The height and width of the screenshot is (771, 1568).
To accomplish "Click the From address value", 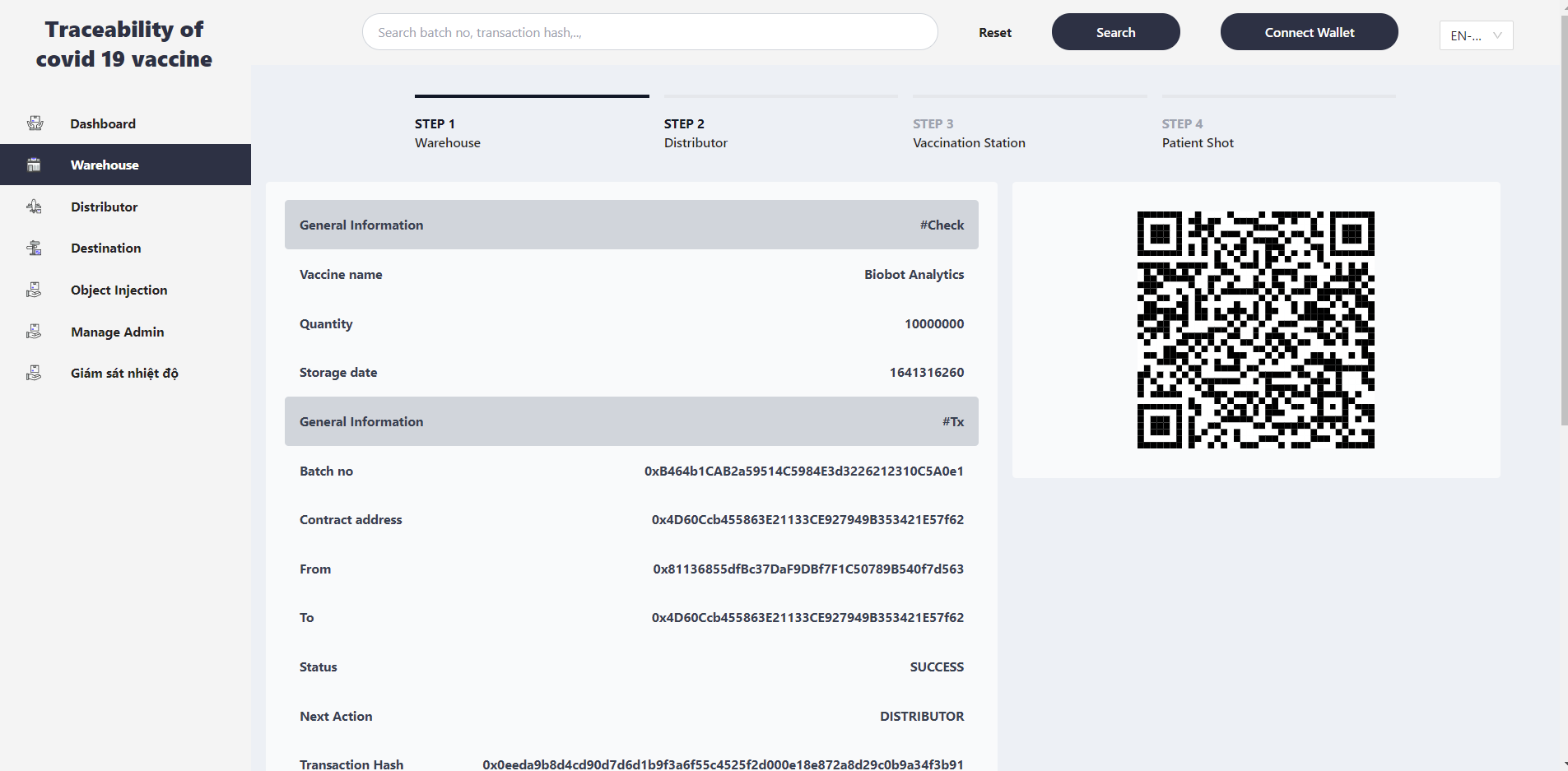I will pos(808,569).
